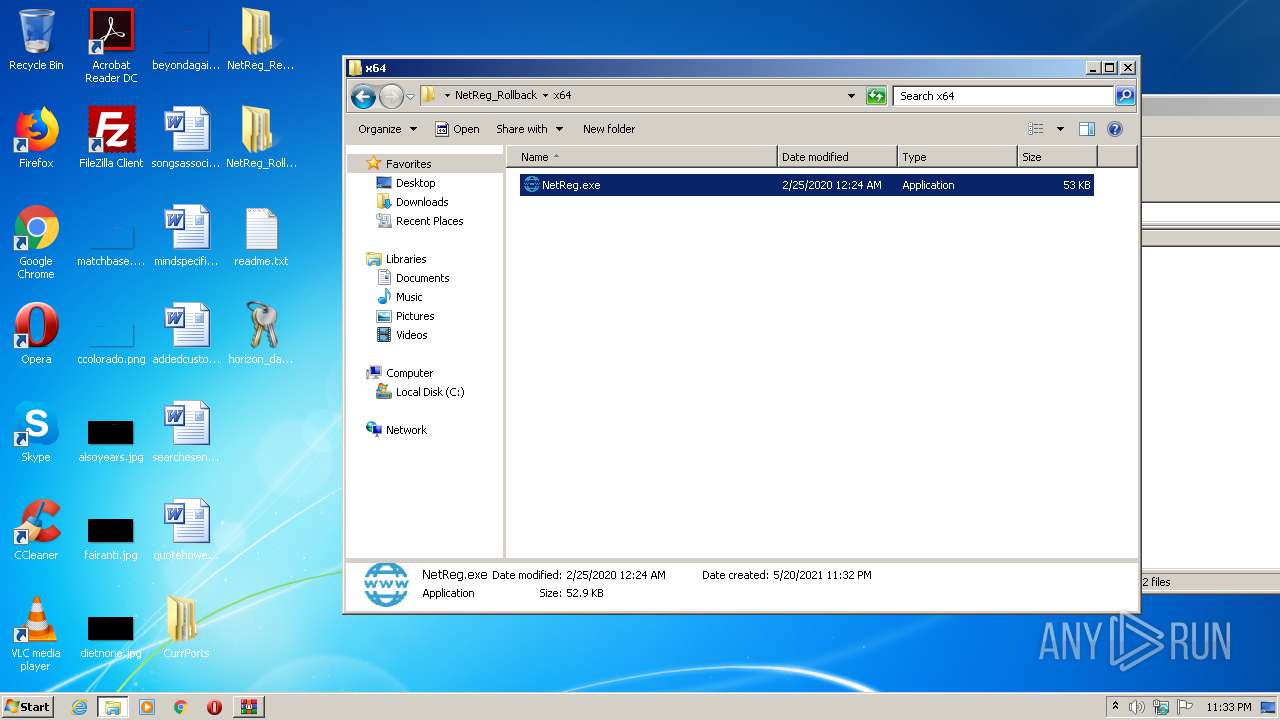The height and width of the screenshot is (720, 1280).
Task: Select Favorites in the navigation pane
Action: 408,164
